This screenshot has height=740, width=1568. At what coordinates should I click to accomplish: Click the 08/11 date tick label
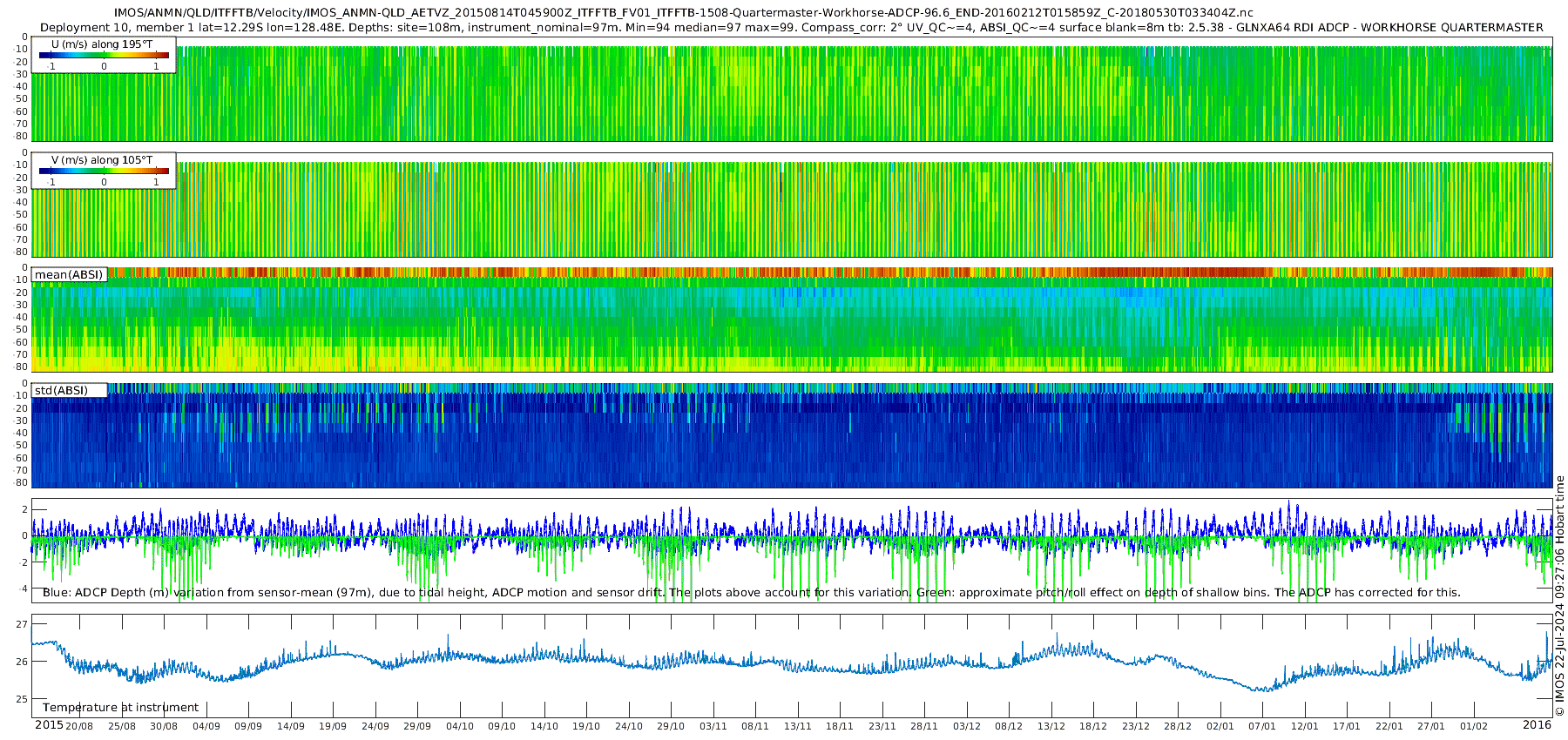pos(755,726)
